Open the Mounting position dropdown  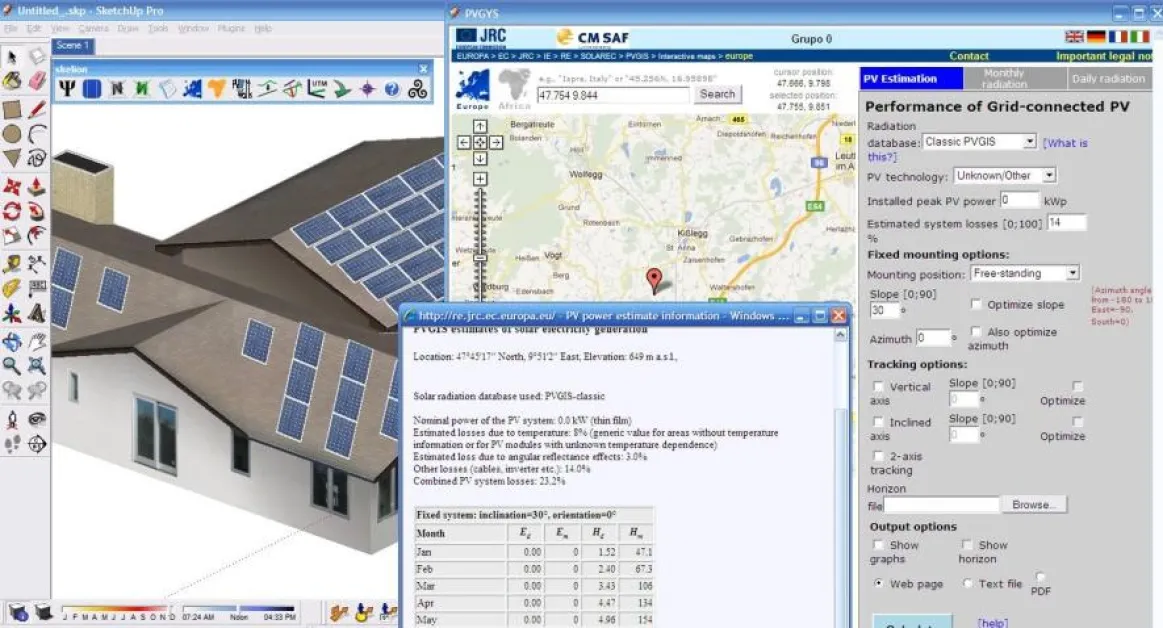pos(1024,274)
